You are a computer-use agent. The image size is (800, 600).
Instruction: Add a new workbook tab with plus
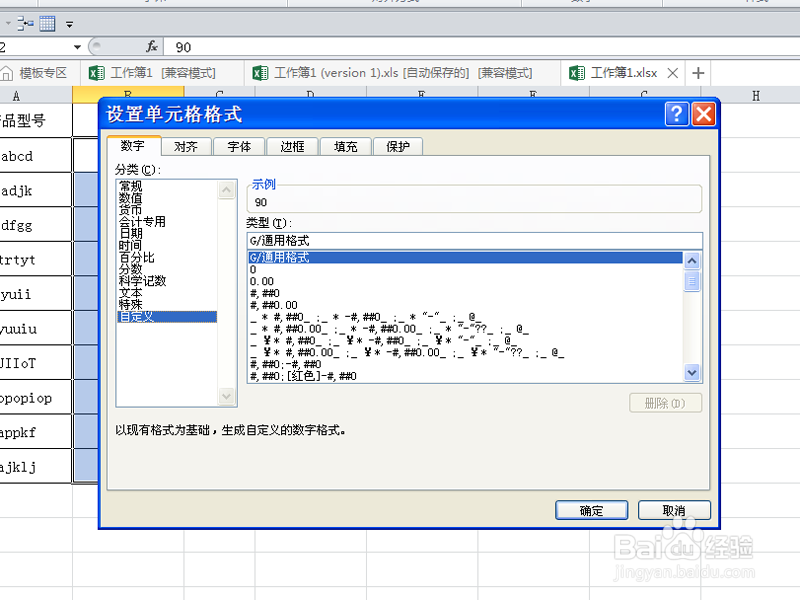click(x=698, y=73)
